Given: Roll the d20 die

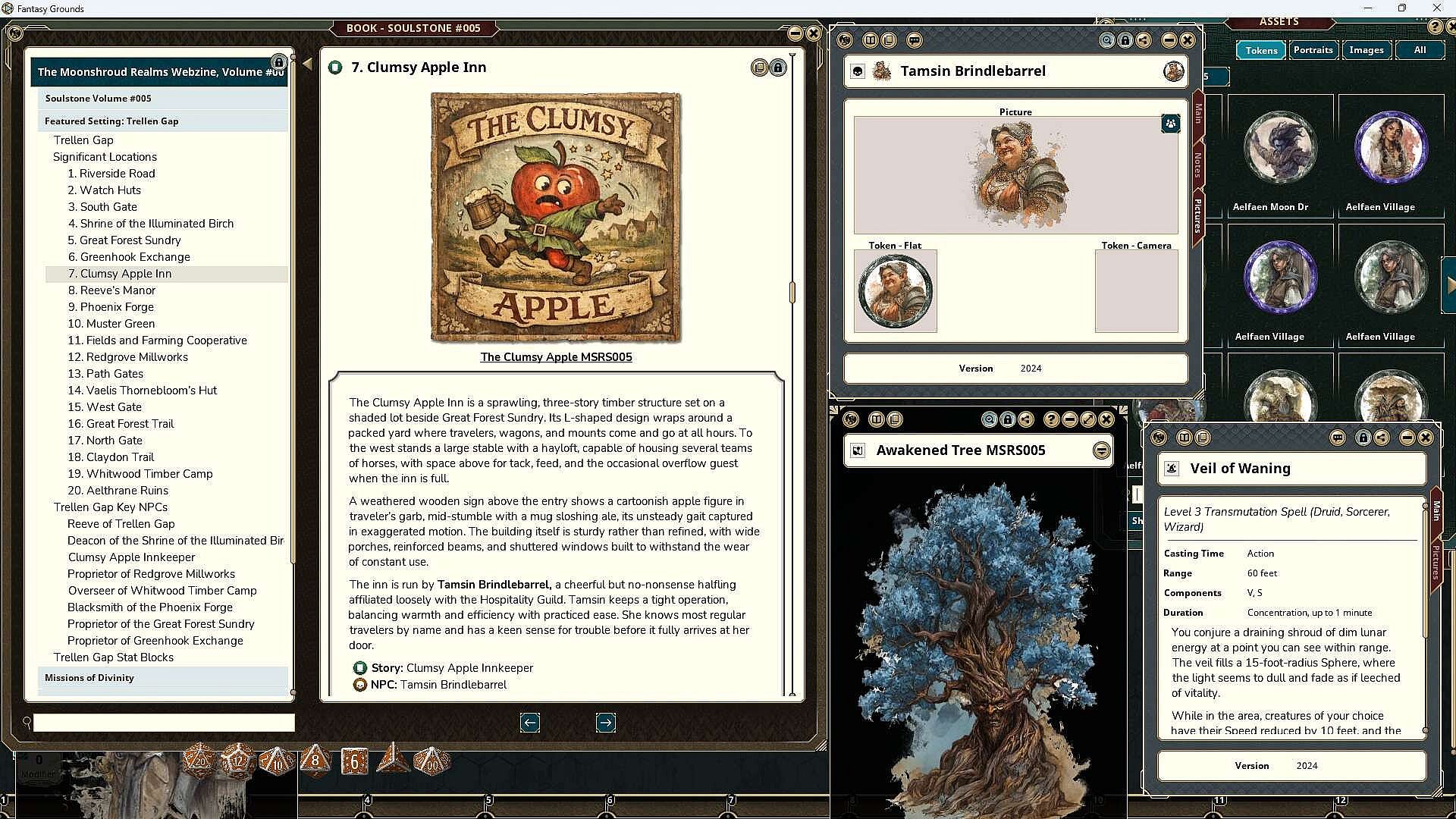Looking at the screenshot, I should [x=200, y=760].
